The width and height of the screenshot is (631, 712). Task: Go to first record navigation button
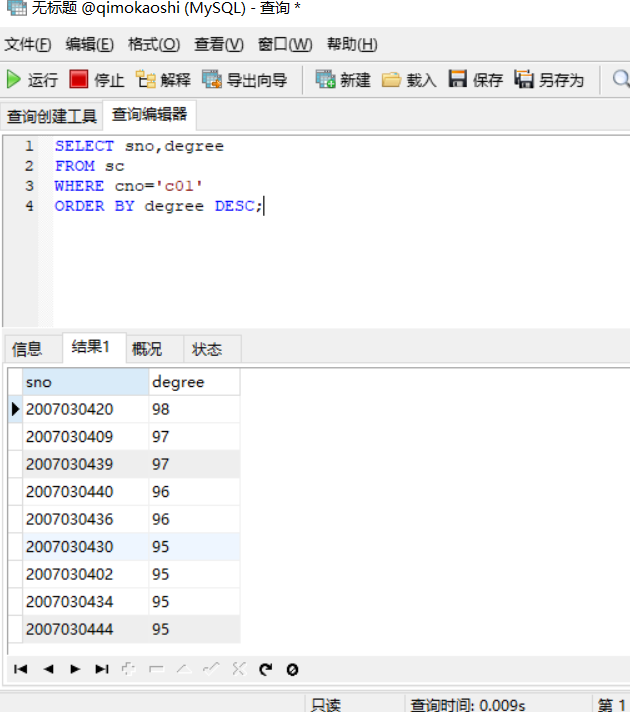pyautogui.click(x=21, y=669)
